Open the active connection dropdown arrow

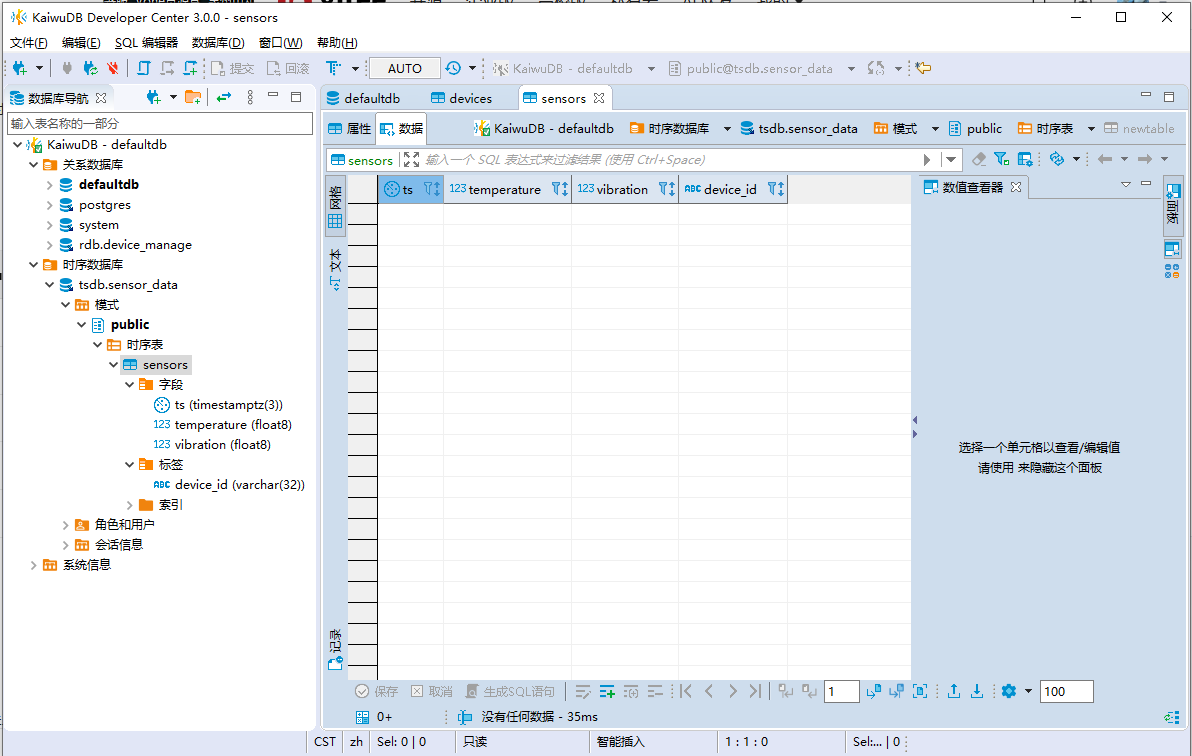651,68
